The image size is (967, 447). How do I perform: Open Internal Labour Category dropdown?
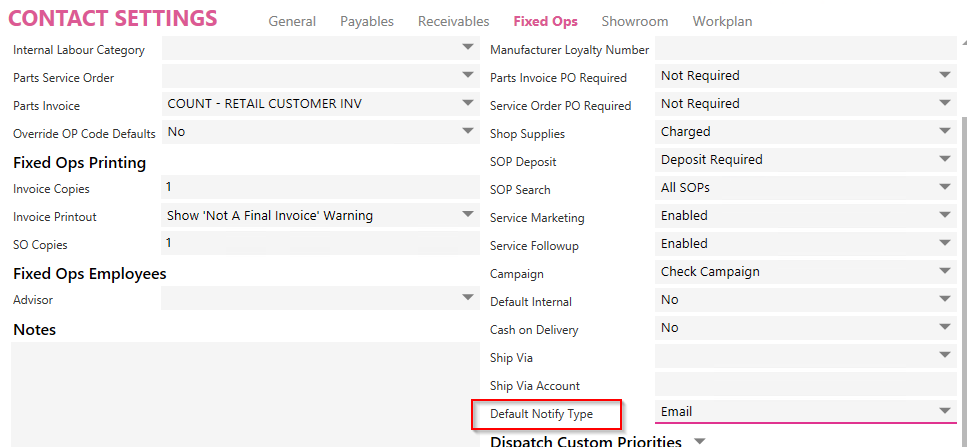point(320,48)
